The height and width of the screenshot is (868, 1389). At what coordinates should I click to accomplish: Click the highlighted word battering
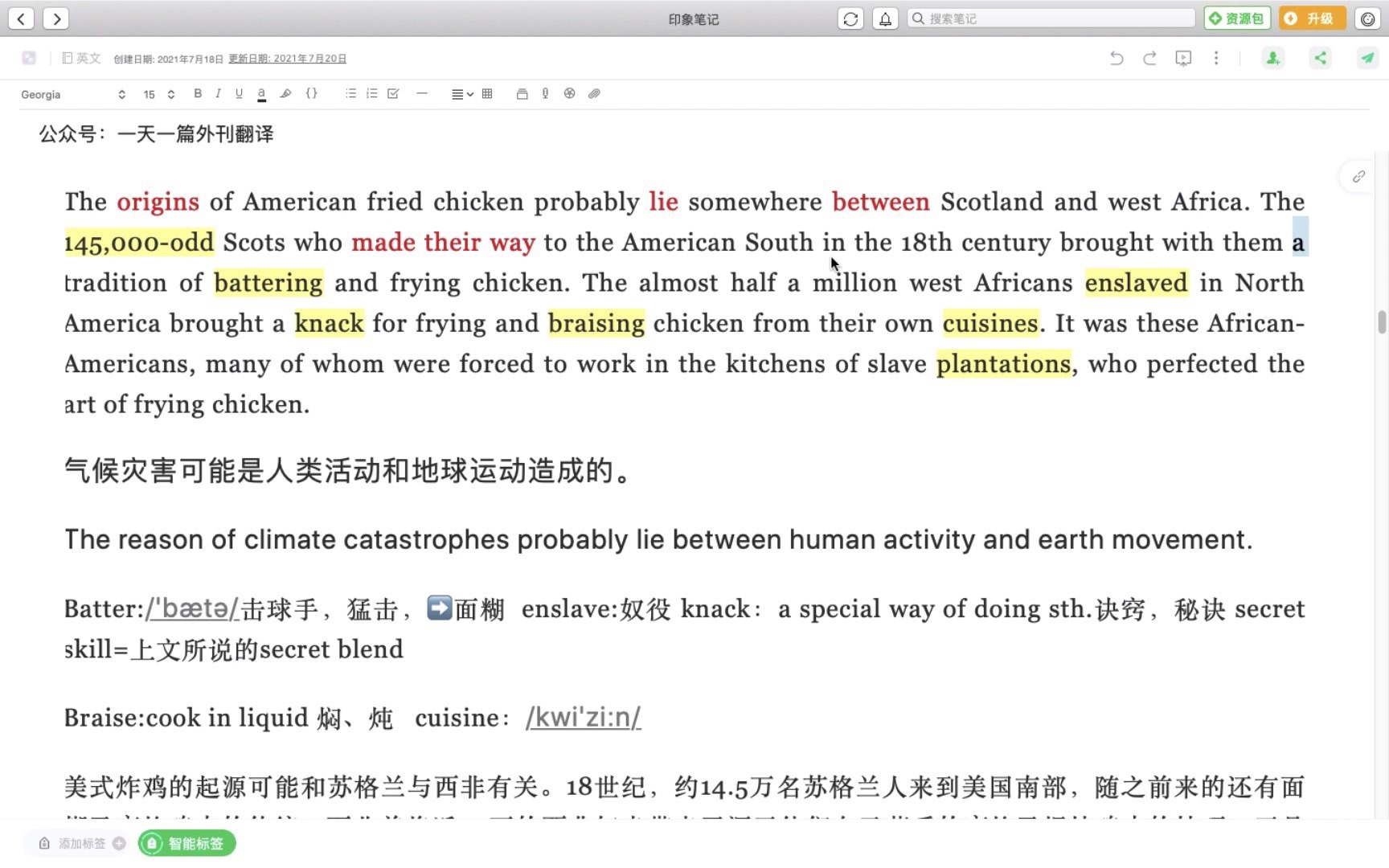[268, 283]
